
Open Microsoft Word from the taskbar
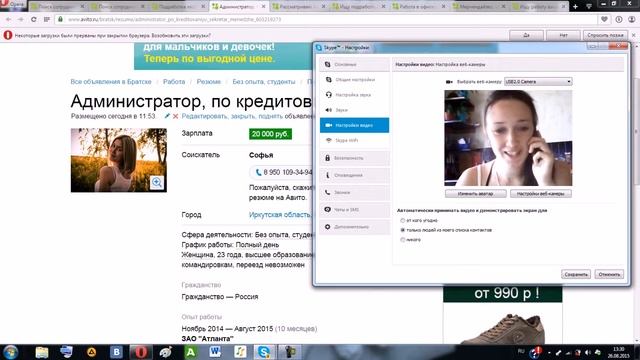pyautogui.click(x=215, y=352)
